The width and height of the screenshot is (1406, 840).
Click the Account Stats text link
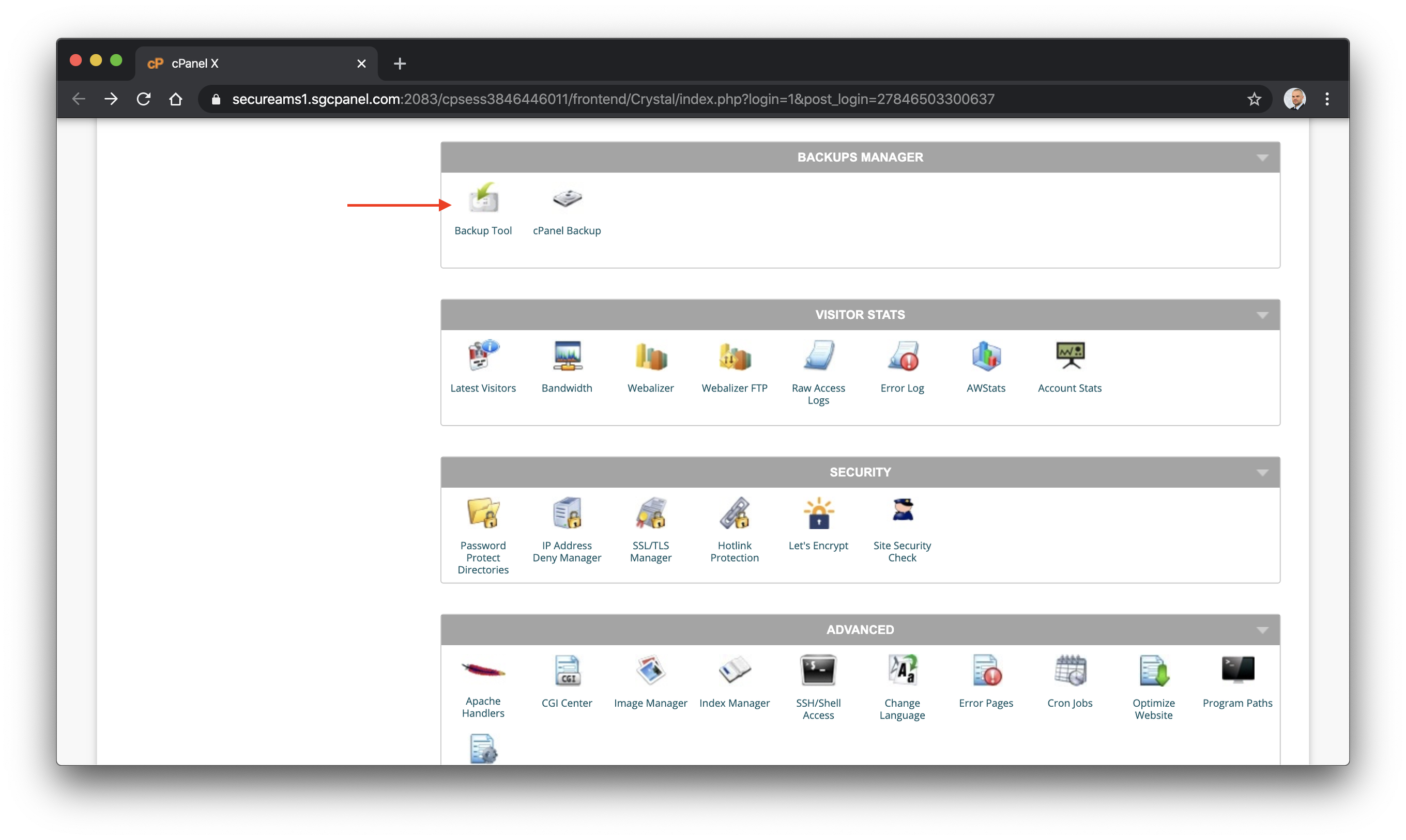1069,388
